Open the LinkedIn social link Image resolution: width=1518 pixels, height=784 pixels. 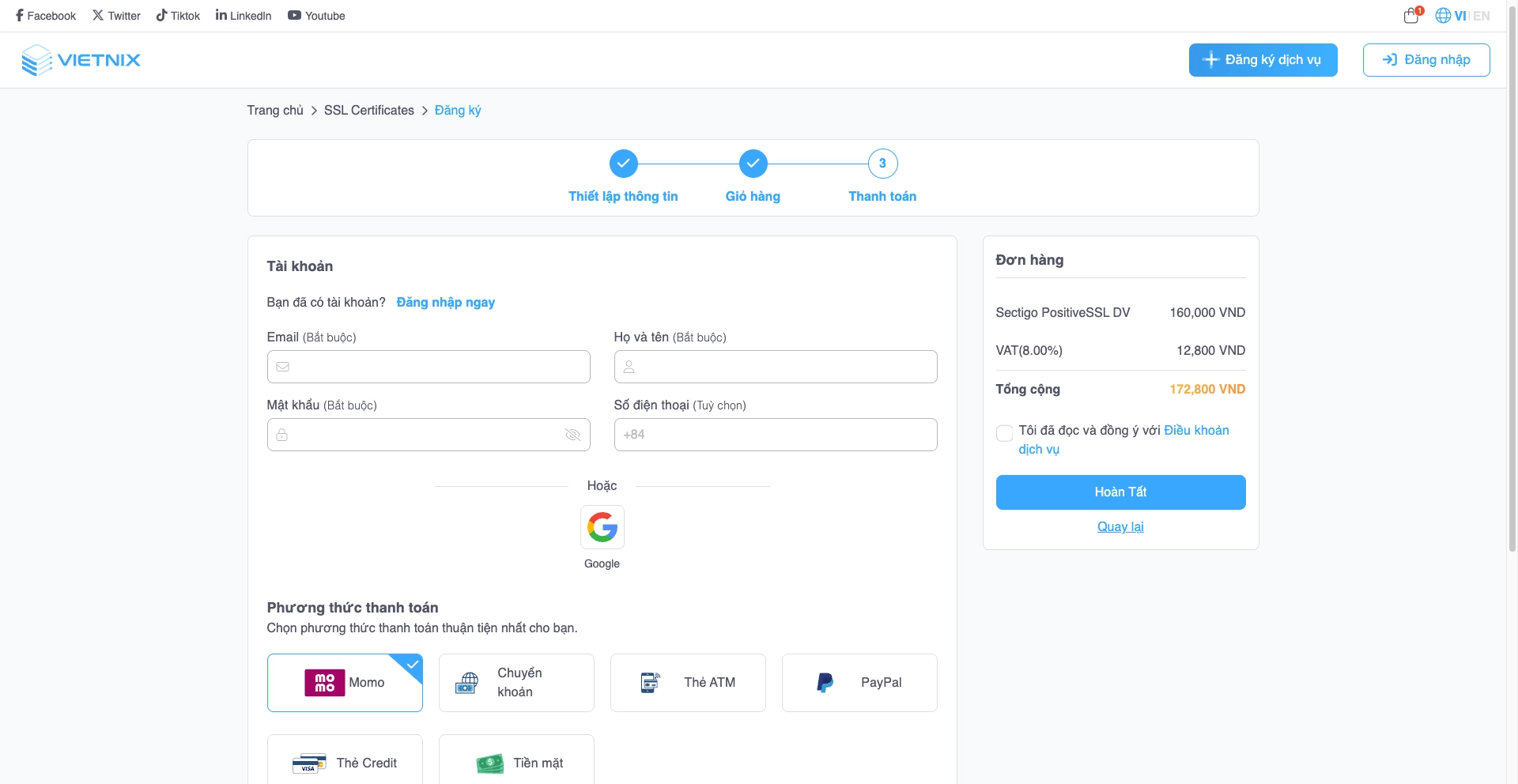point(244,16)
